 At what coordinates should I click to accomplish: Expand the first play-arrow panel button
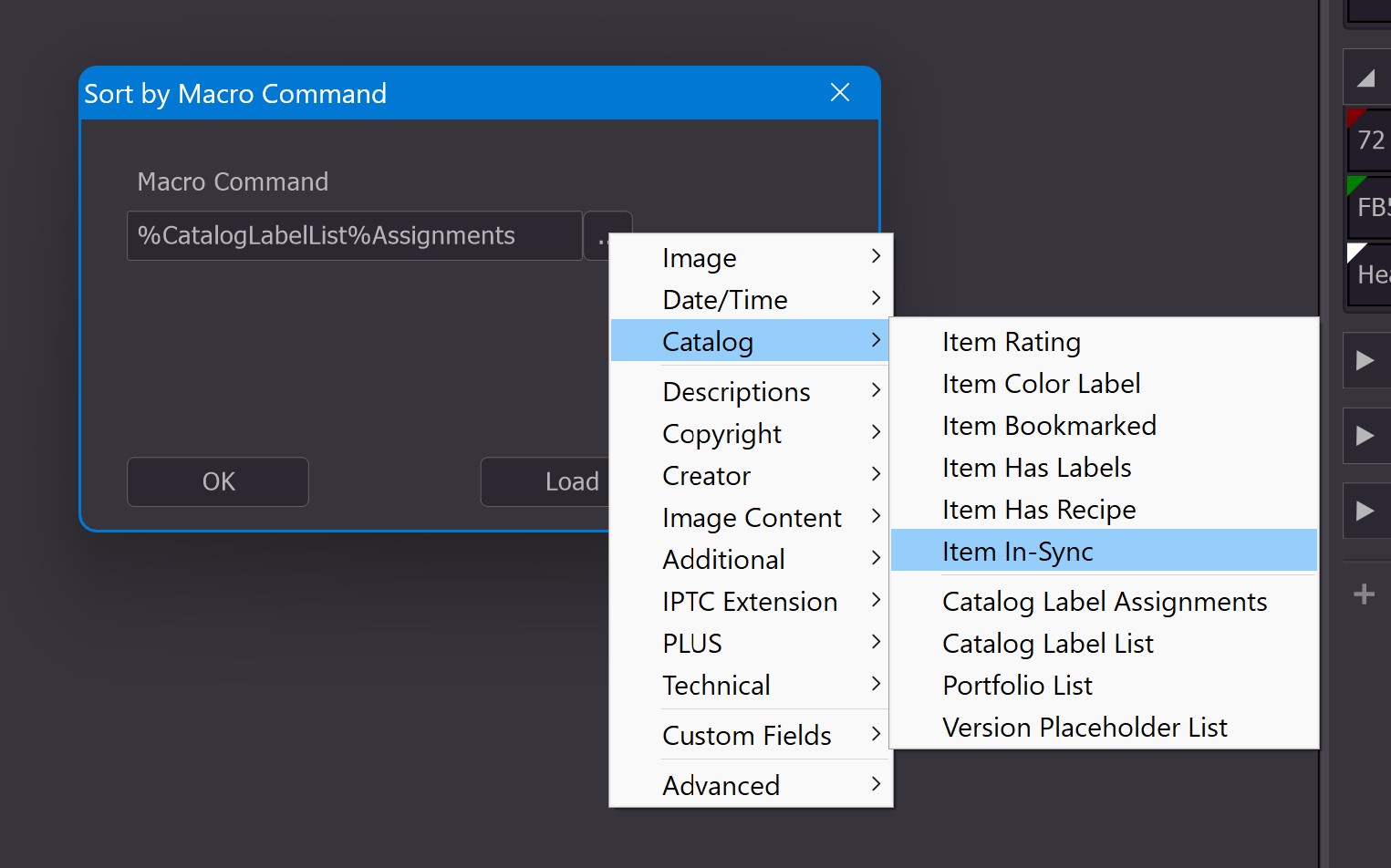point(1365,360)
